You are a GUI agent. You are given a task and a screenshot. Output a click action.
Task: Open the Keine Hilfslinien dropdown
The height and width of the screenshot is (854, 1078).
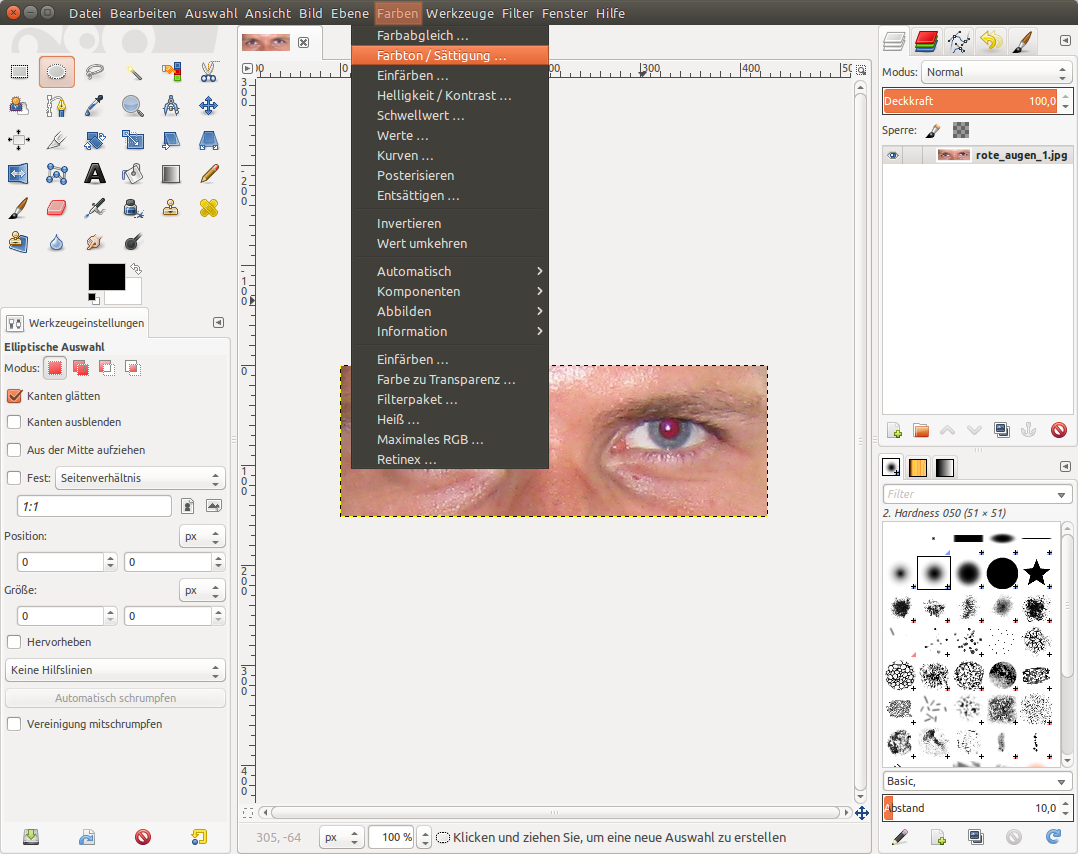(115, 670)
